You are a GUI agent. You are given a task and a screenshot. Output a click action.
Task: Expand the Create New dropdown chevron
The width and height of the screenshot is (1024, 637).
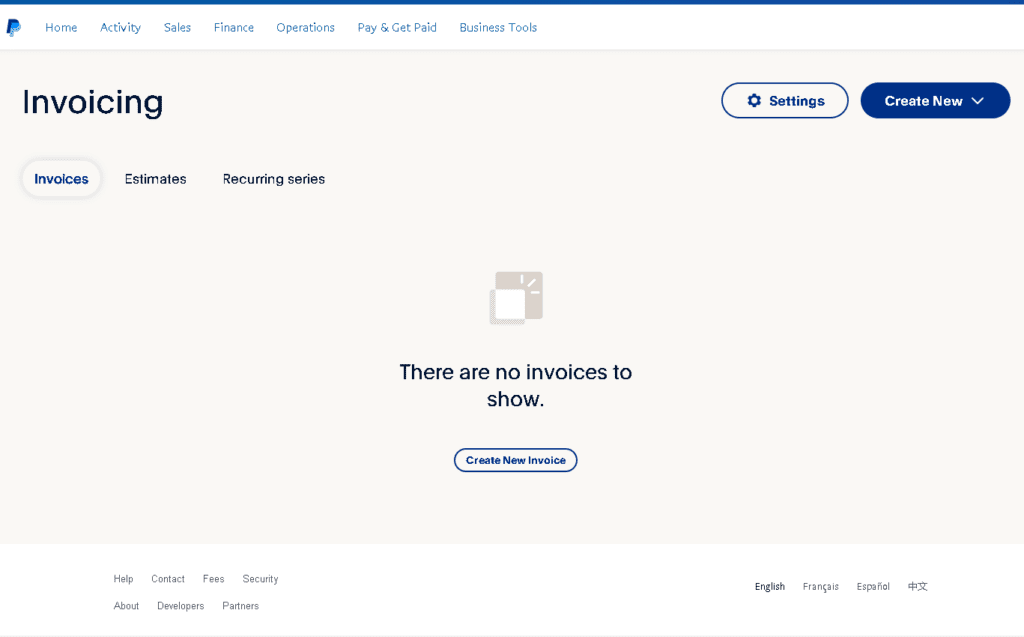[978, 101]
